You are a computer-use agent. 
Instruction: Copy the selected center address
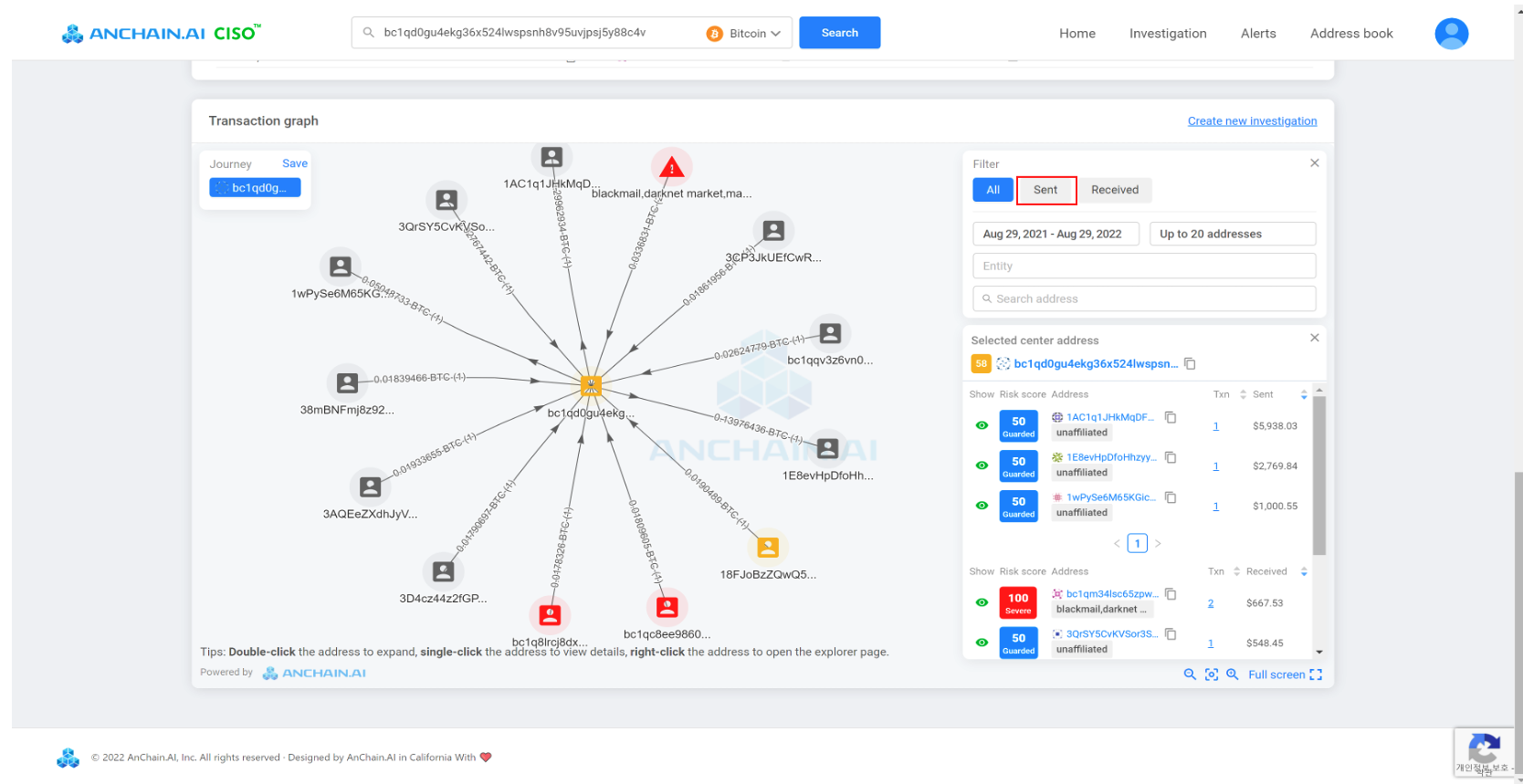pos(1190,363)
